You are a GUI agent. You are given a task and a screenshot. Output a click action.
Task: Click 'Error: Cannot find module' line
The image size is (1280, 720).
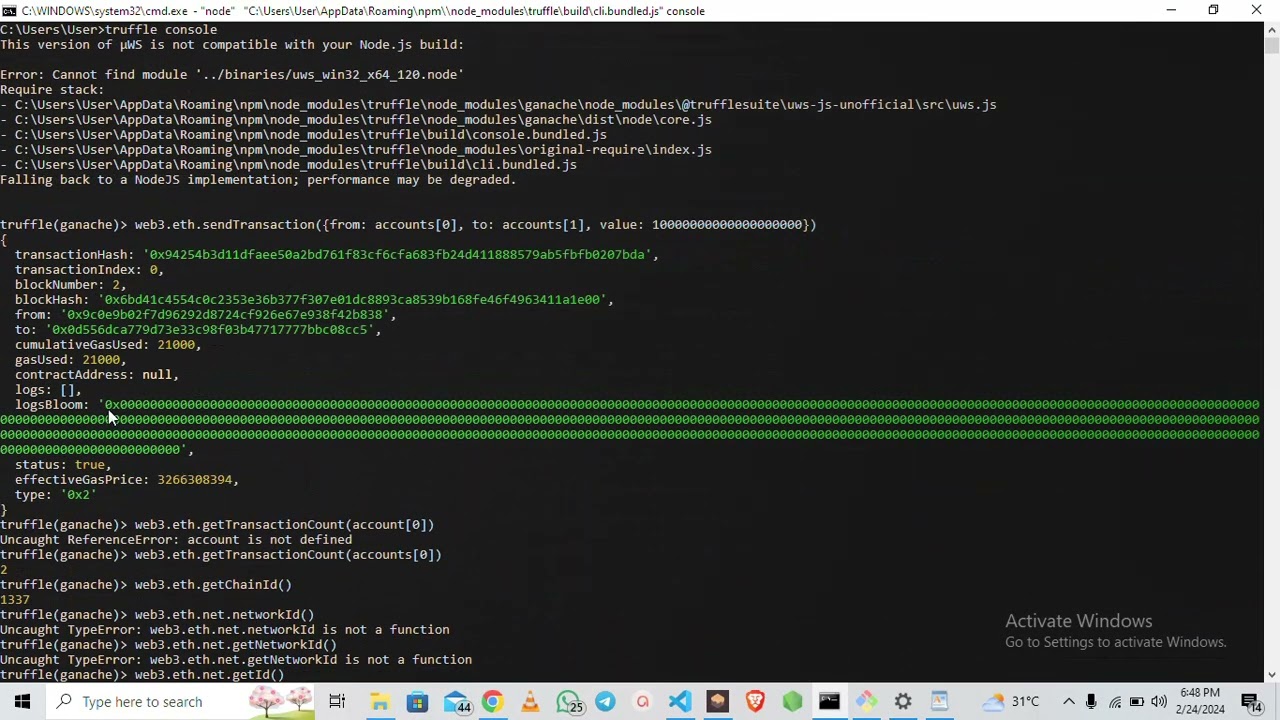coord(232,75)
